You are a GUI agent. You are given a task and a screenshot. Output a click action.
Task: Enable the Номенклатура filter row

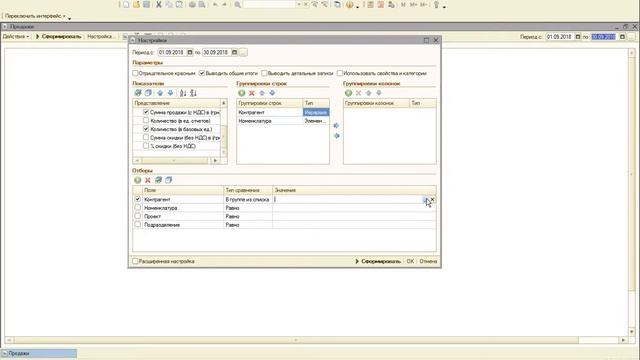pyautogui.click(x=138, y=208)
